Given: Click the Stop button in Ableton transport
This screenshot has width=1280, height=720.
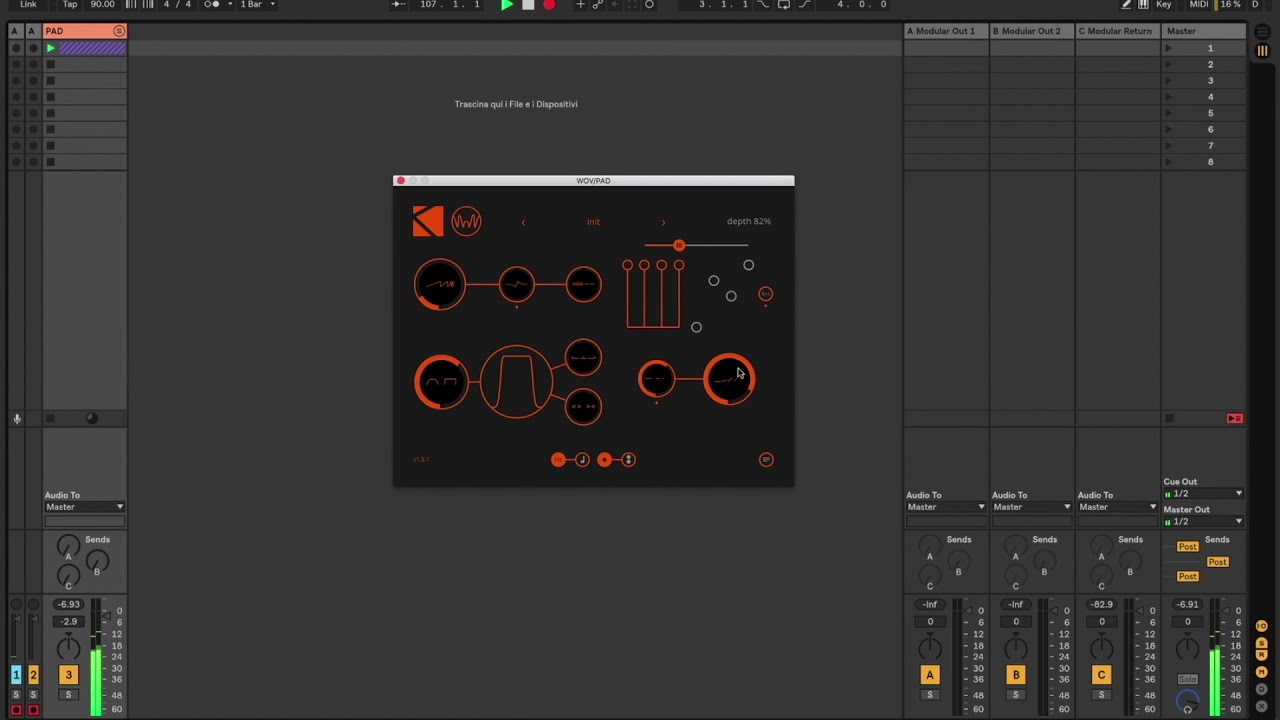Looking at the screenshot, I should pos(528,5).
